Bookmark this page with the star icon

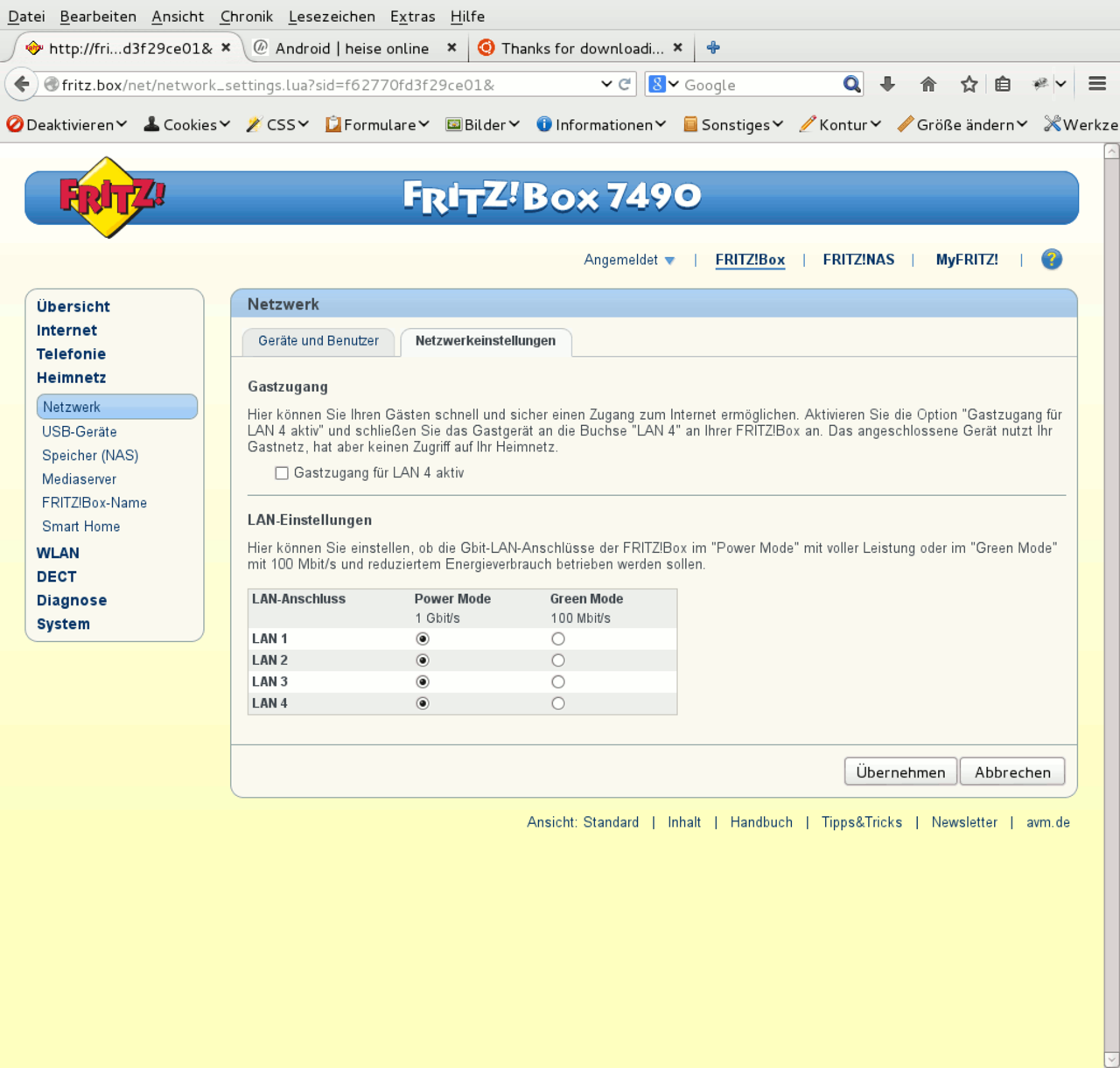(x=969, y=84)
